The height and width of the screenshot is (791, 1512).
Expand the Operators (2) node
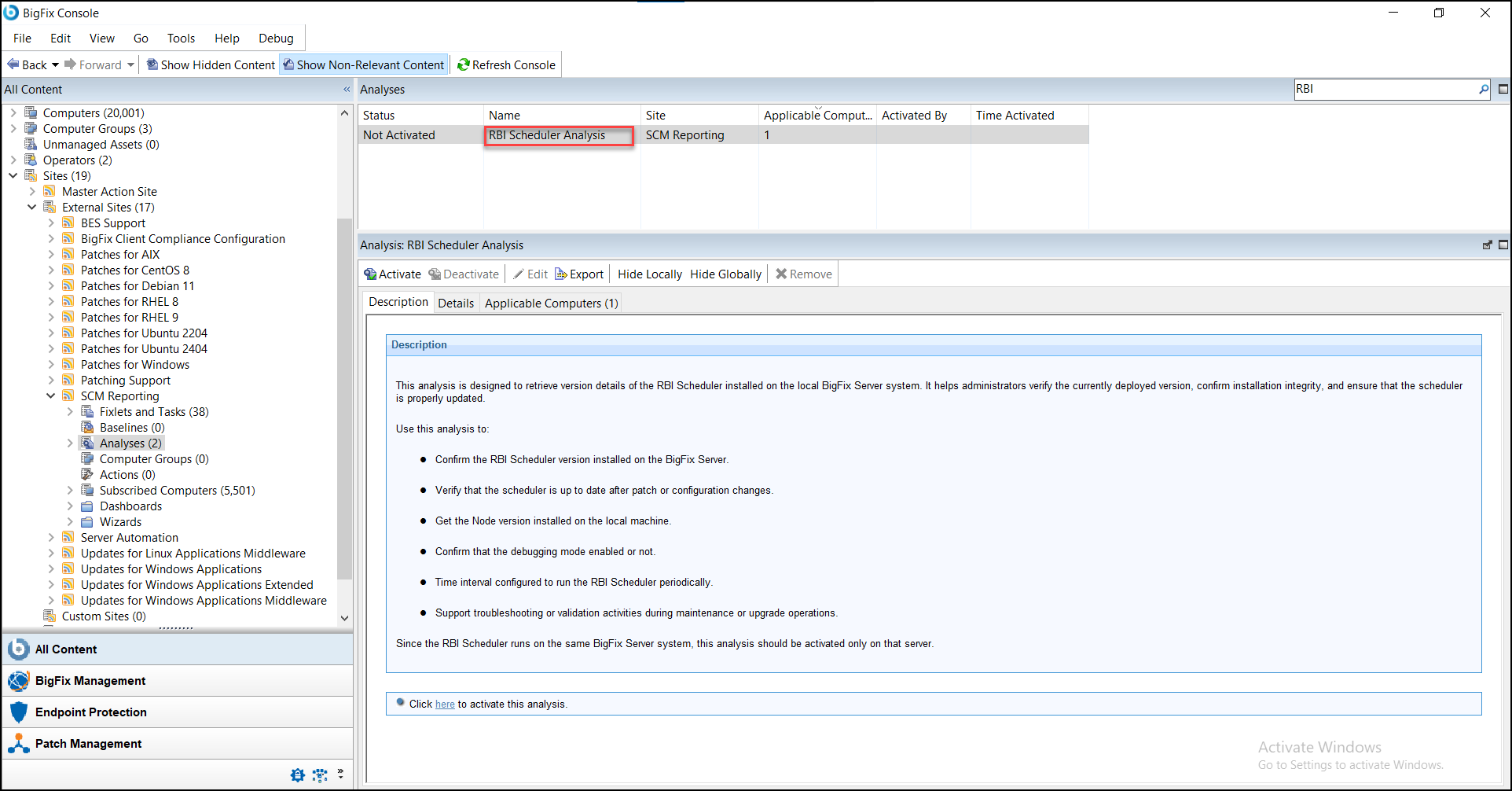click(x=13, y=160)
